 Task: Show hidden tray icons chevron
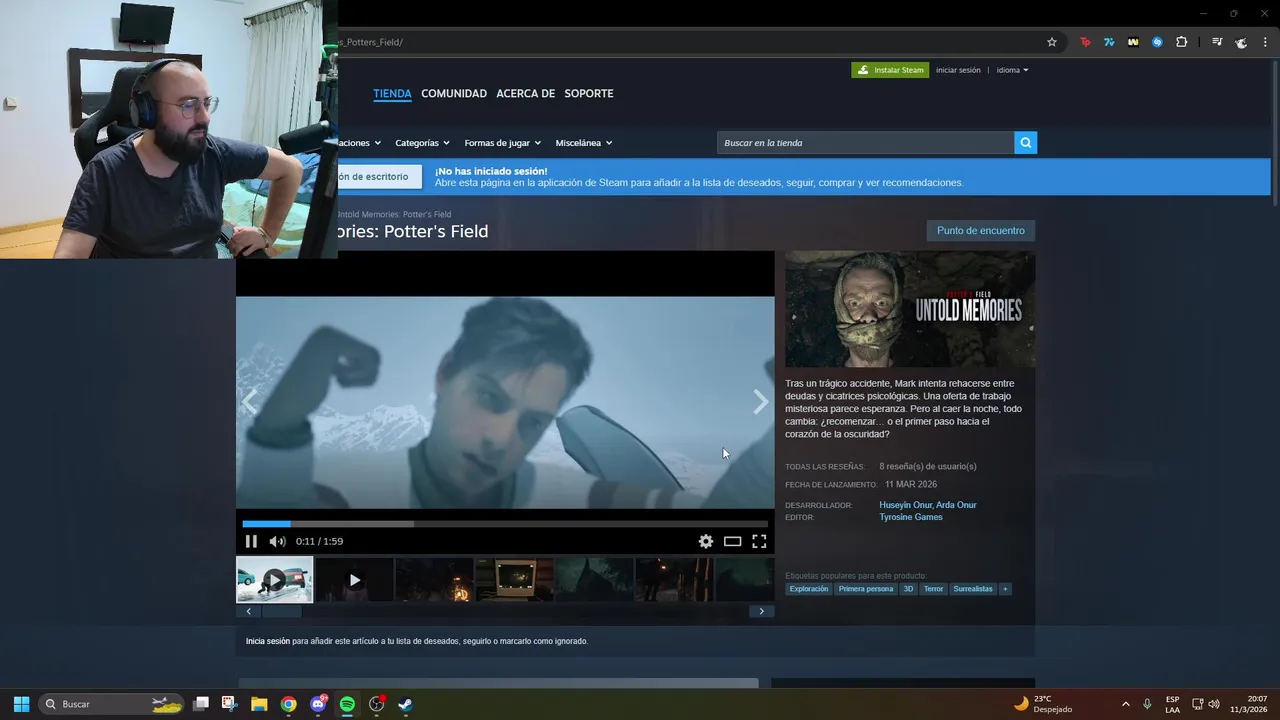point(1125,704)
